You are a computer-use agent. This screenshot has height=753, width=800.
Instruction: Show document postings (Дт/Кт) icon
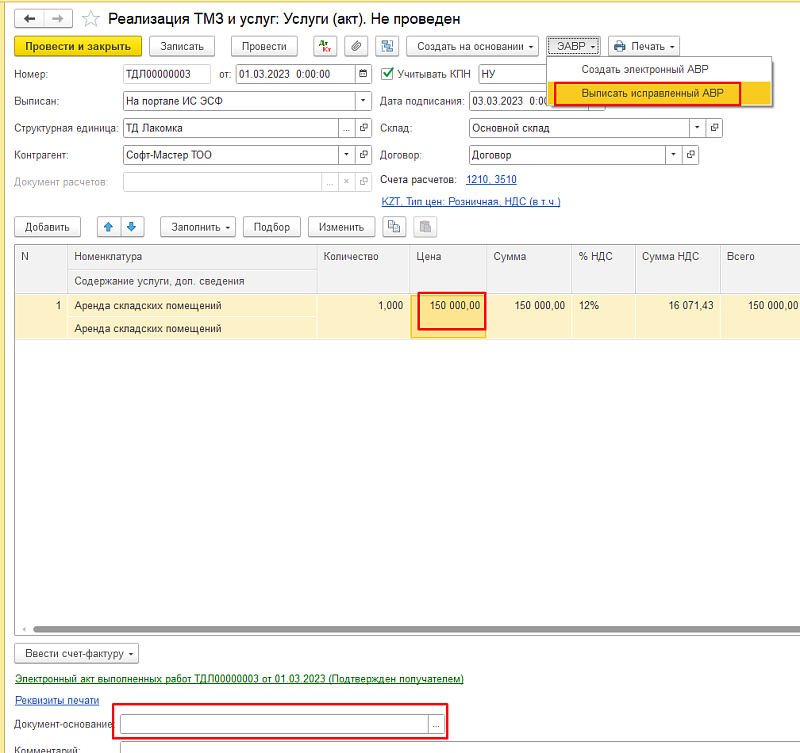[x=326, y=46]
